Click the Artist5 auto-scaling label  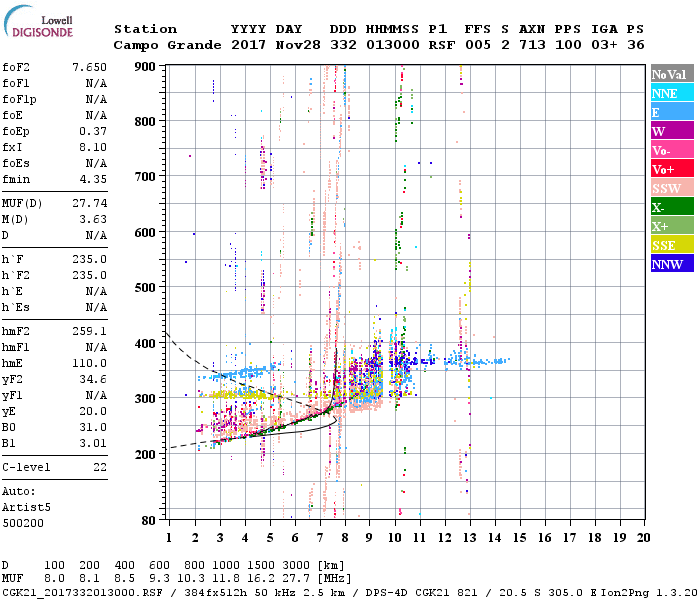[x=23, y=507]
